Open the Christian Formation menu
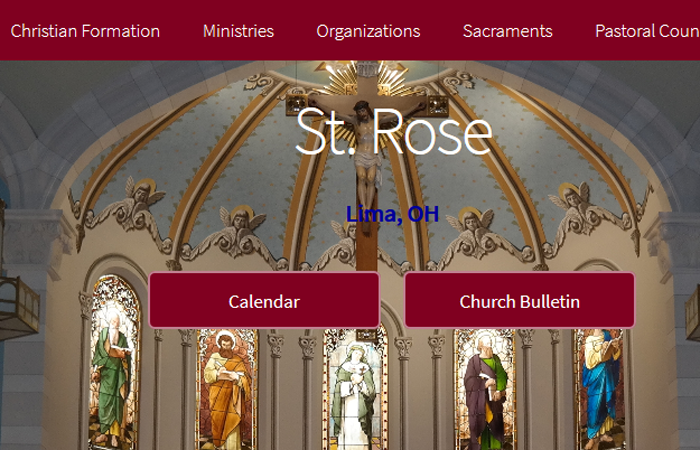 [x=85, y=31]
